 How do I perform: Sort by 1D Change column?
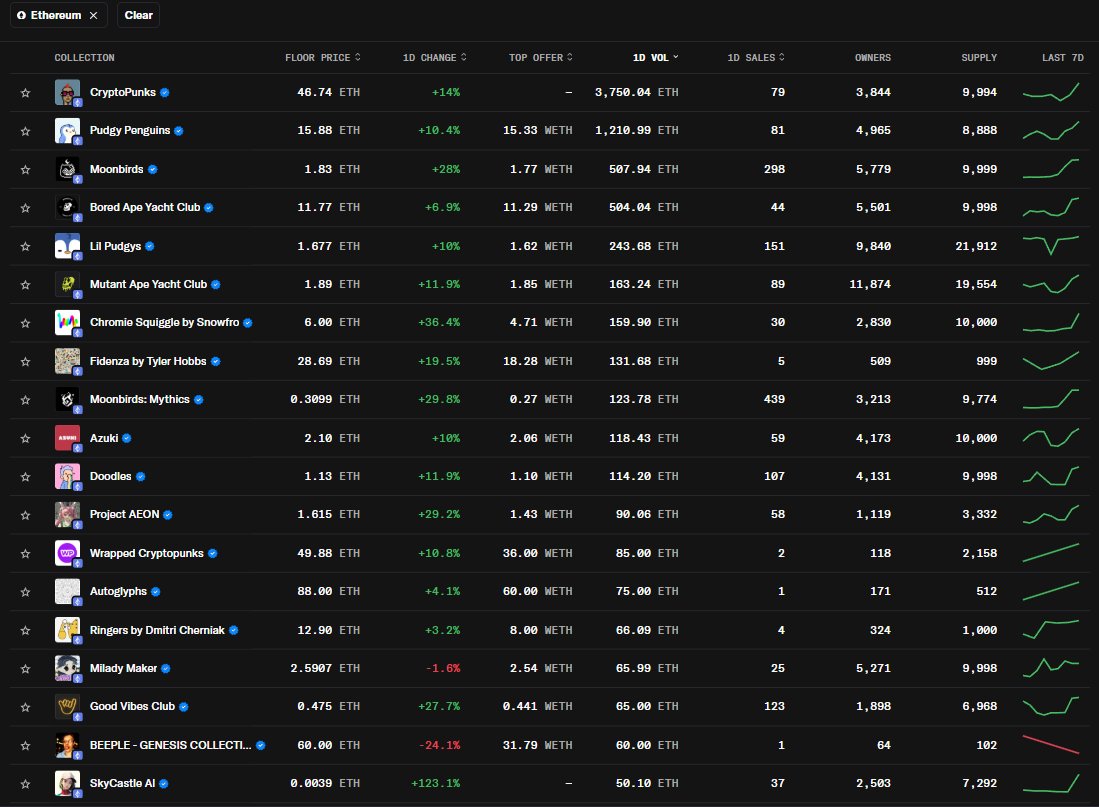tap(435, 57)
